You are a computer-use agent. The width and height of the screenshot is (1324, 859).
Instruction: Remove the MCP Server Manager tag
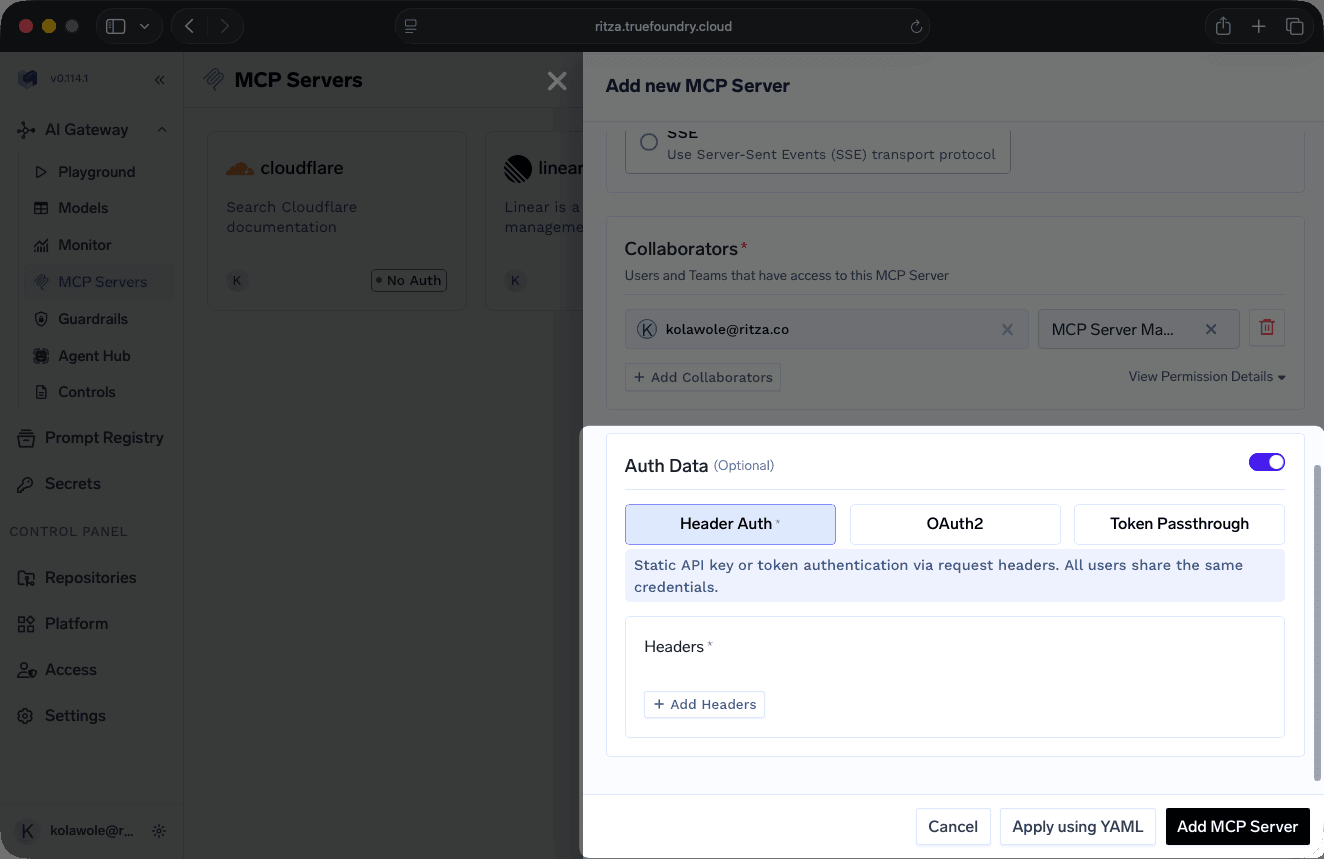pyautogui.click(x=1210, y=328)
